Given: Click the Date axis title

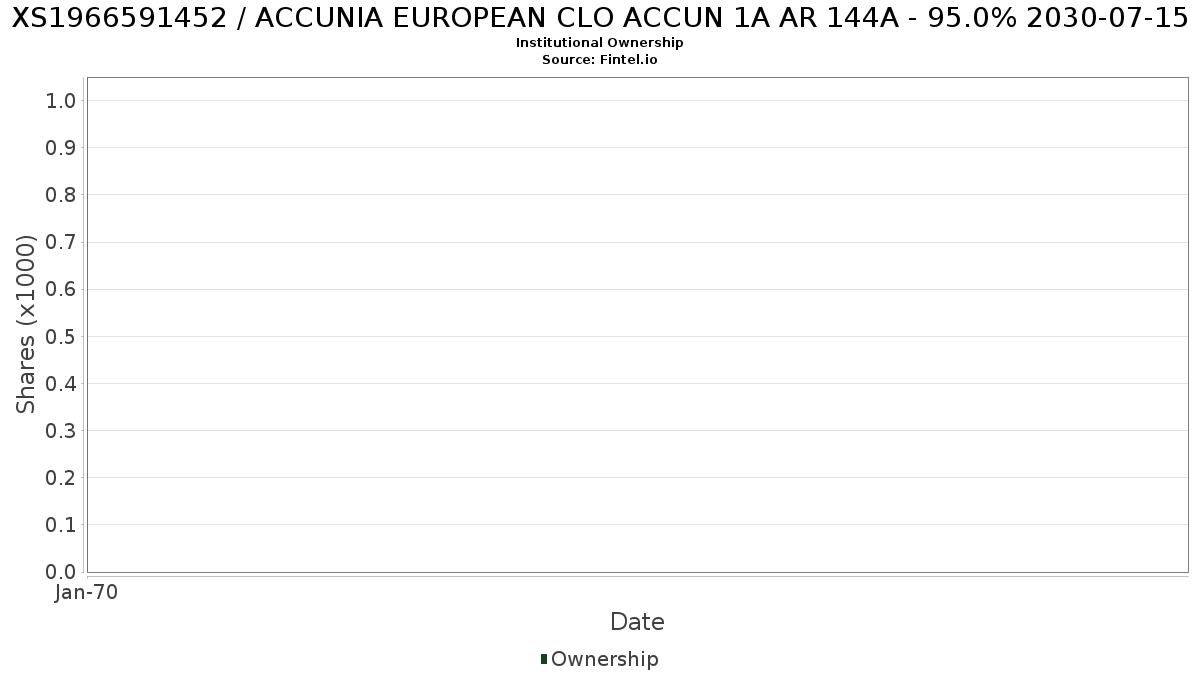Looking at the screenshot, I should tap(637, 622).
